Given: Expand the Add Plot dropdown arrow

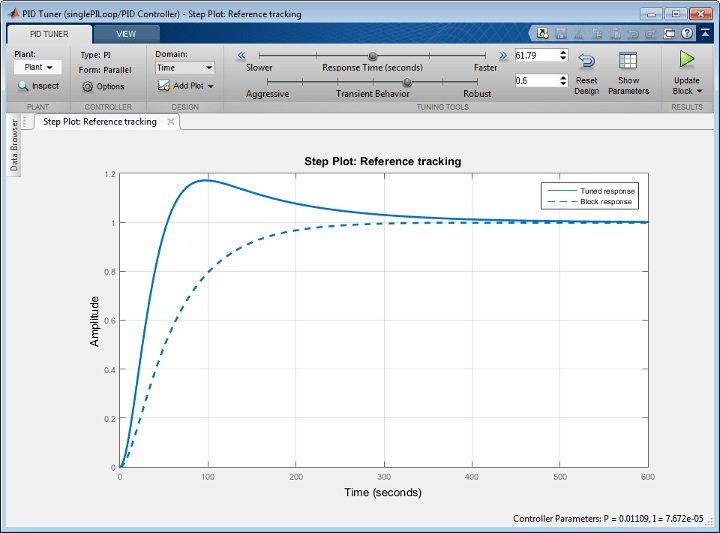Looking at the screenshot, I should pos(211,86).
